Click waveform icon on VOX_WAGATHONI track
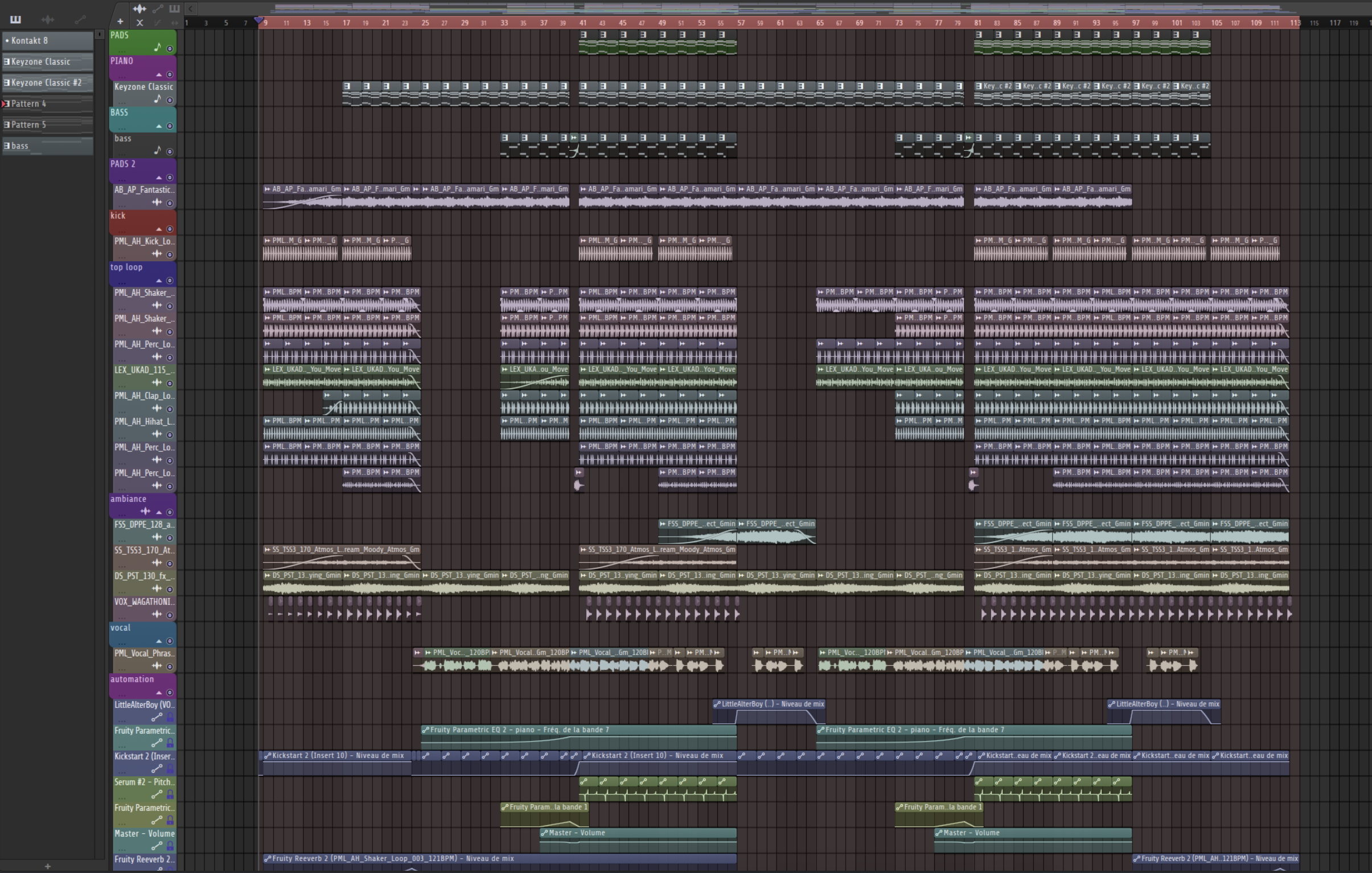The width and height of the screenshot is (1372, 873). click(157, 615)
